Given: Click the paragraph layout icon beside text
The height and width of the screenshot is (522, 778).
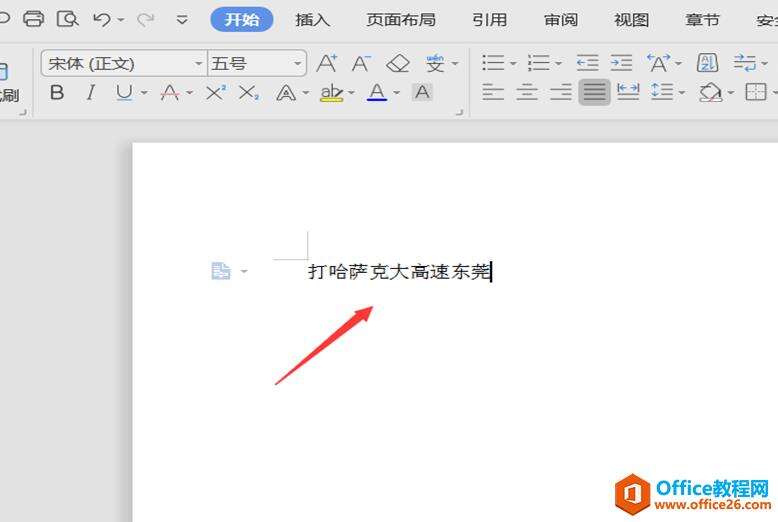Looking at the screenshot, I should point(221,271).
